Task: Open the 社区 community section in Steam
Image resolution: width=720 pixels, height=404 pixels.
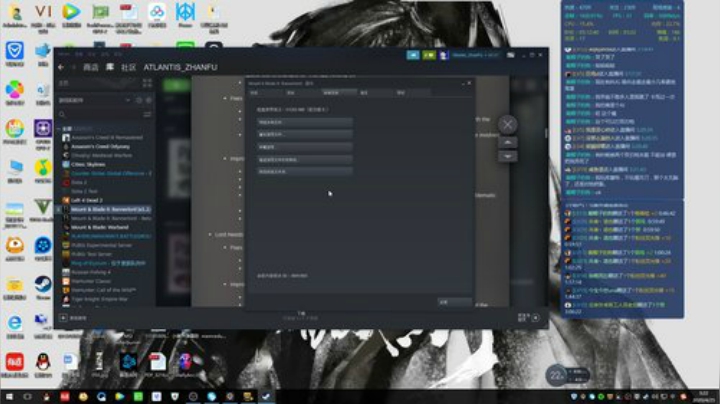Action: 129,67
